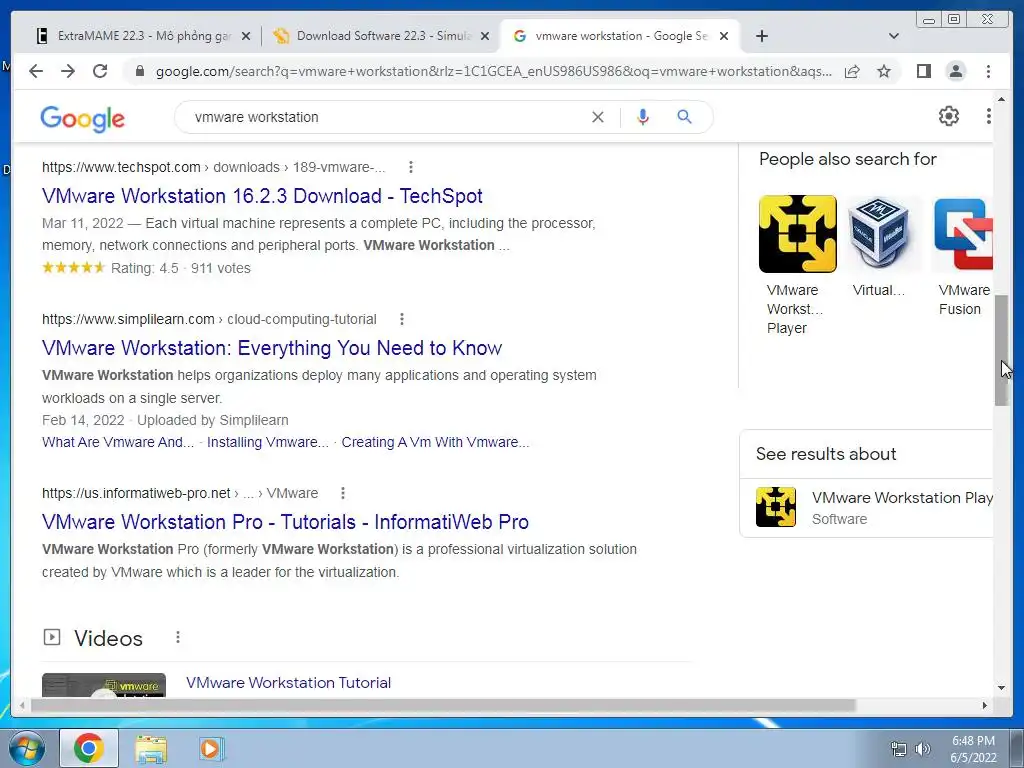Click the horizontal scroll right arrow
This screenshot has width=1024, height=768.
985,705
